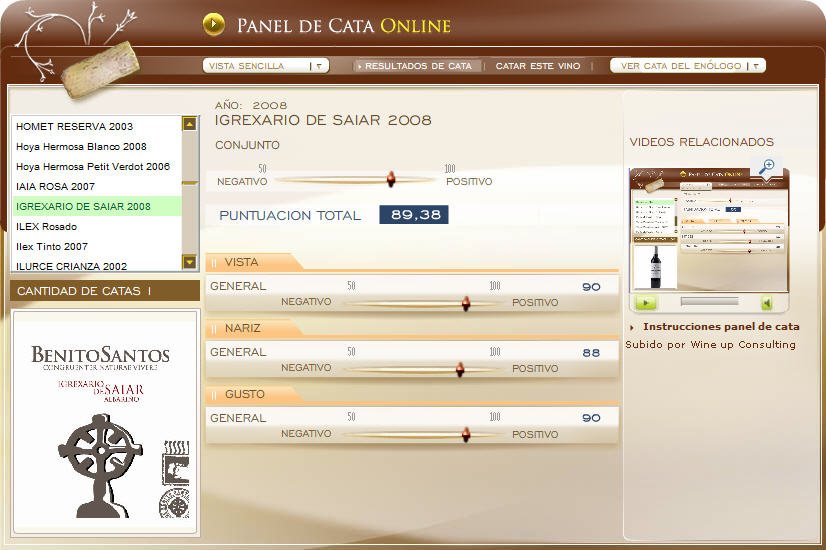
Task: Click the video progress bar
Action: (x=709, y=301)
